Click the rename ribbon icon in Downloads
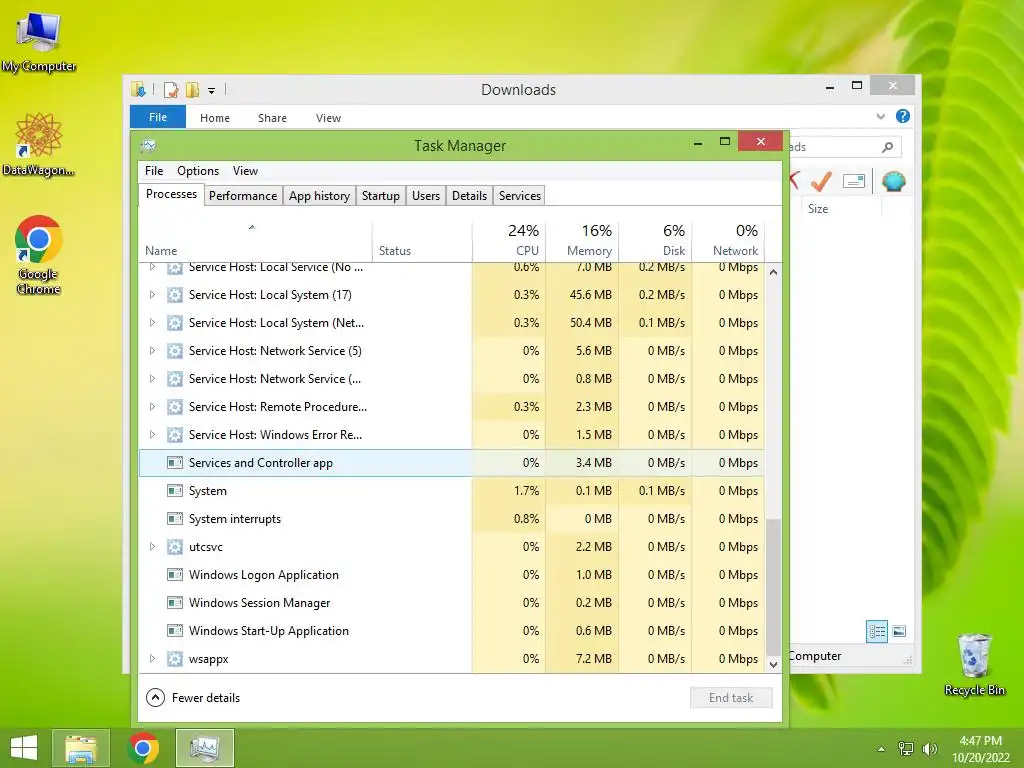The height and width of the screenshot is (768, 1024). 854,181
